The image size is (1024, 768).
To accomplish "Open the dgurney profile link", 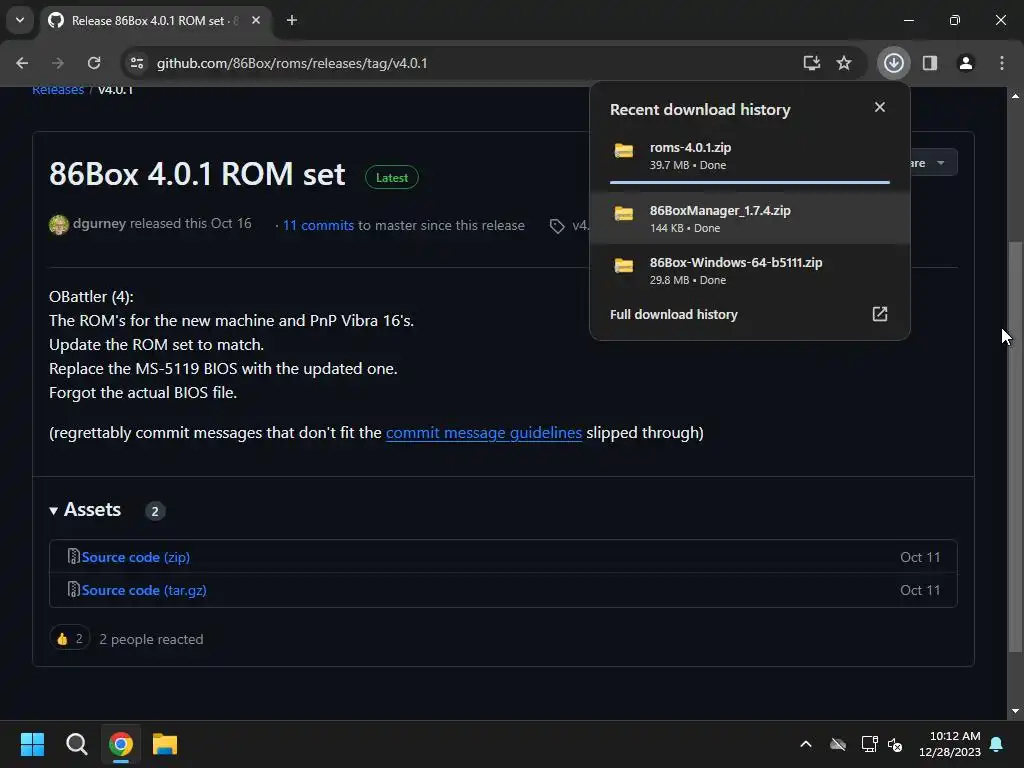I will click(99, 223).
